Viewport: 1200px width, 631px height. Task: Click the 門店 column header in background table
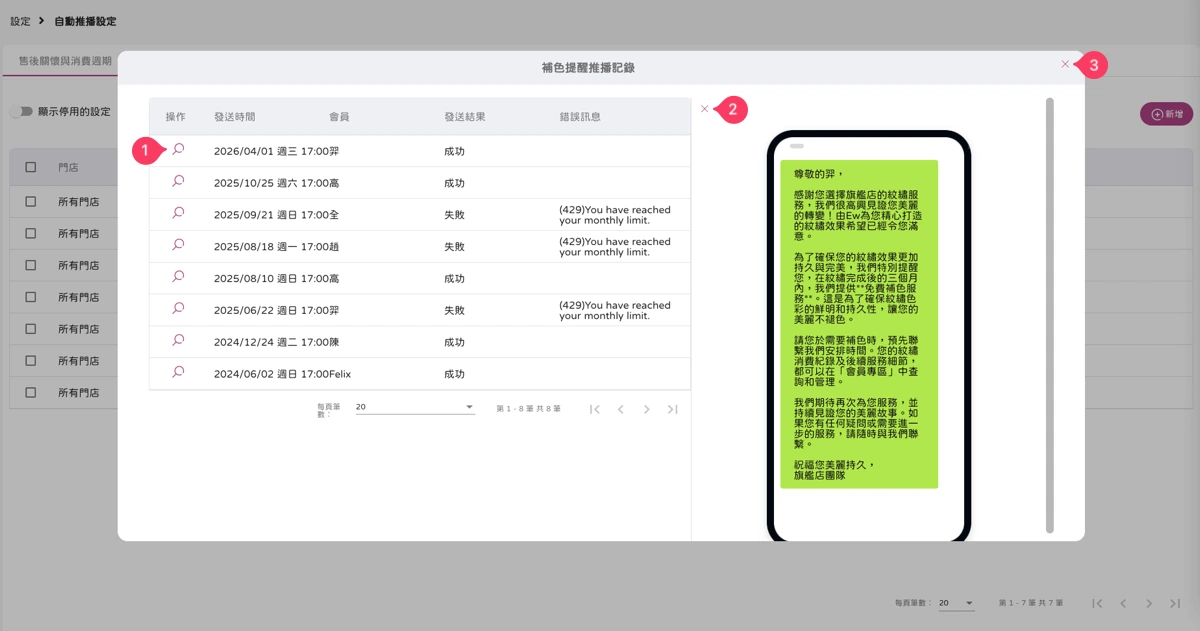[x=68, y=167]
